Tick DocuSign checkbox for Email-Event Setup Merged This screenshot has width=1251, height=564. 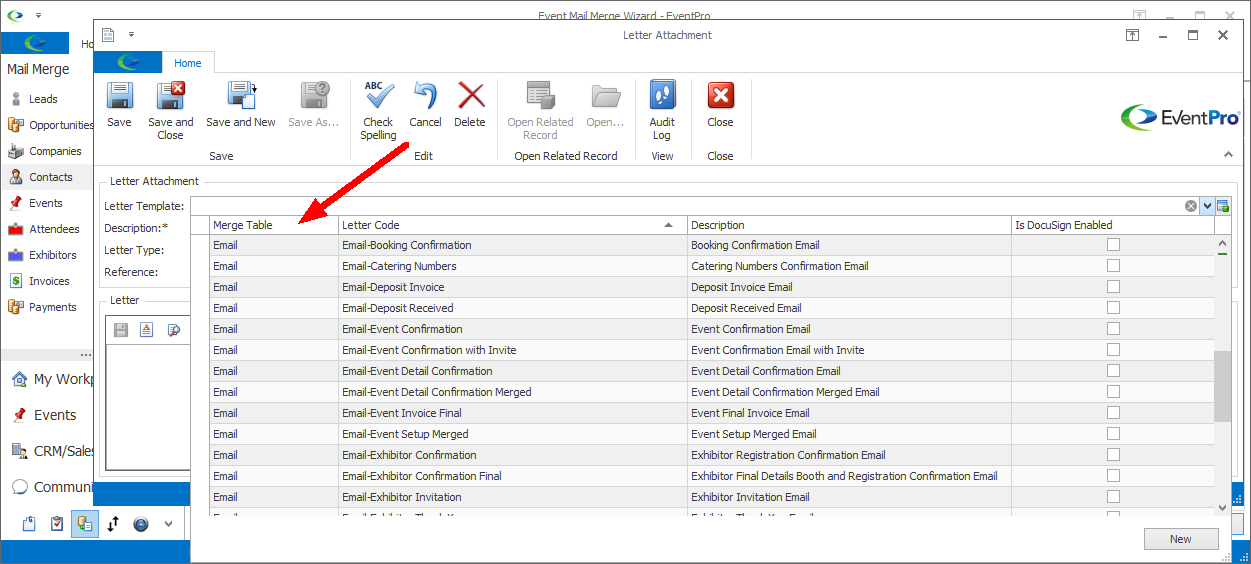point(1113,434)
